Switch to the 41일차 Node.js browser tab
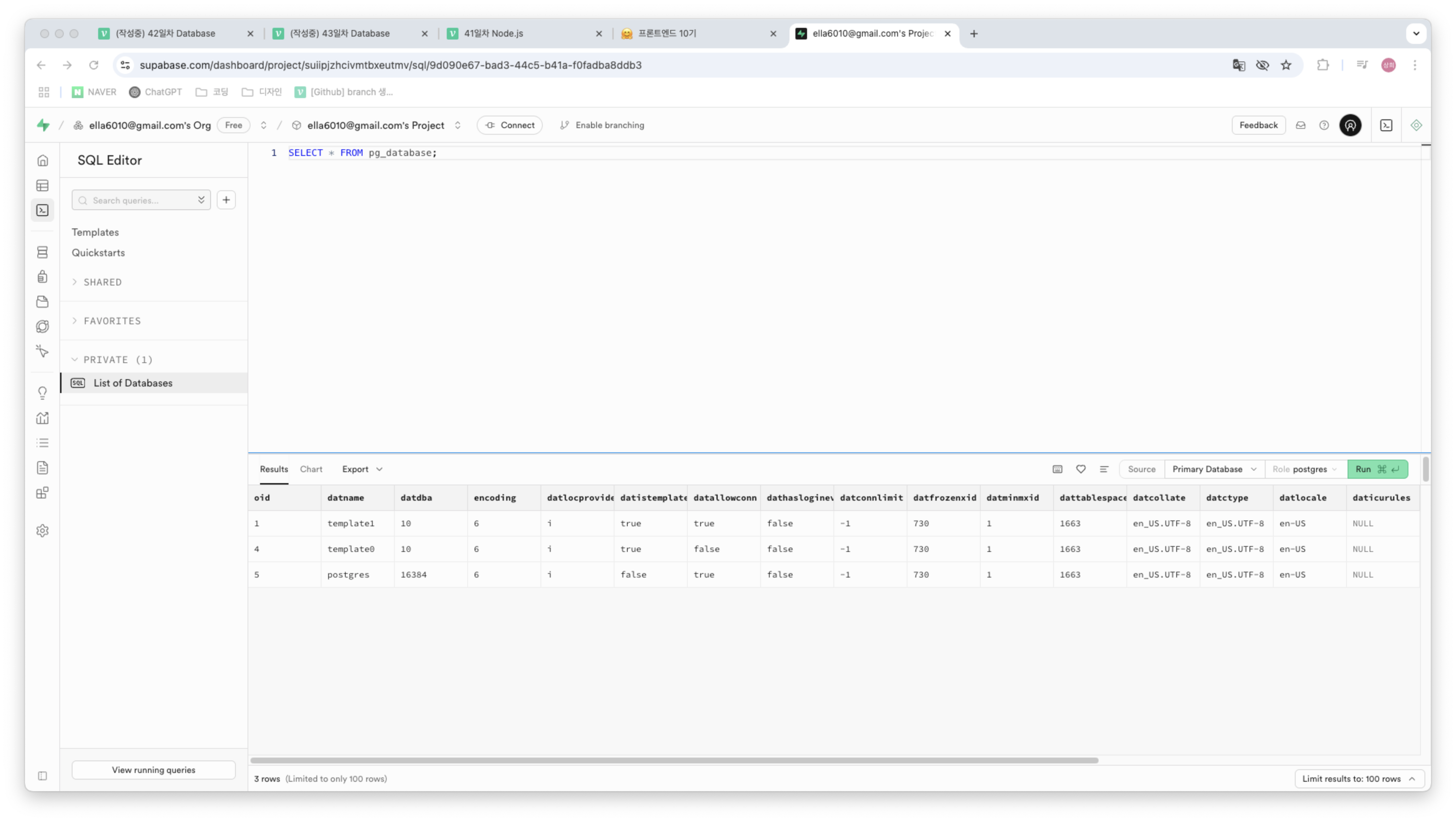 524,33
